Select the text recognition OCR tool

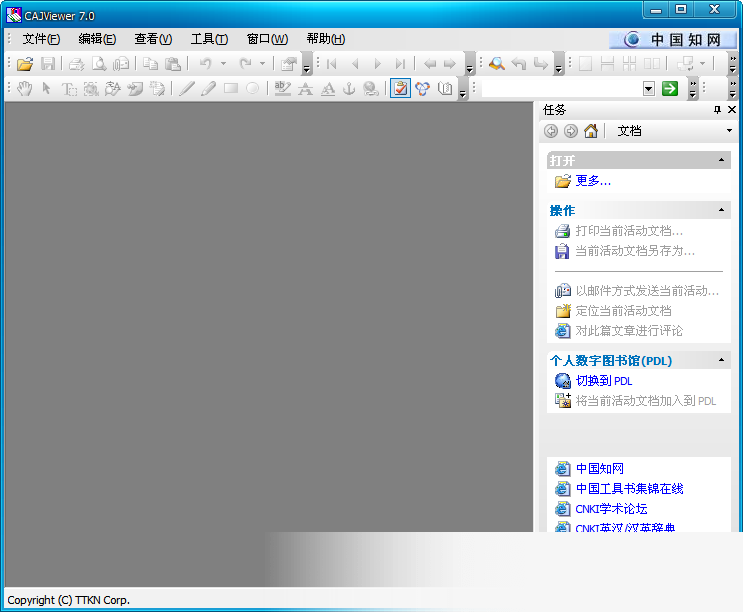point(113,89)
